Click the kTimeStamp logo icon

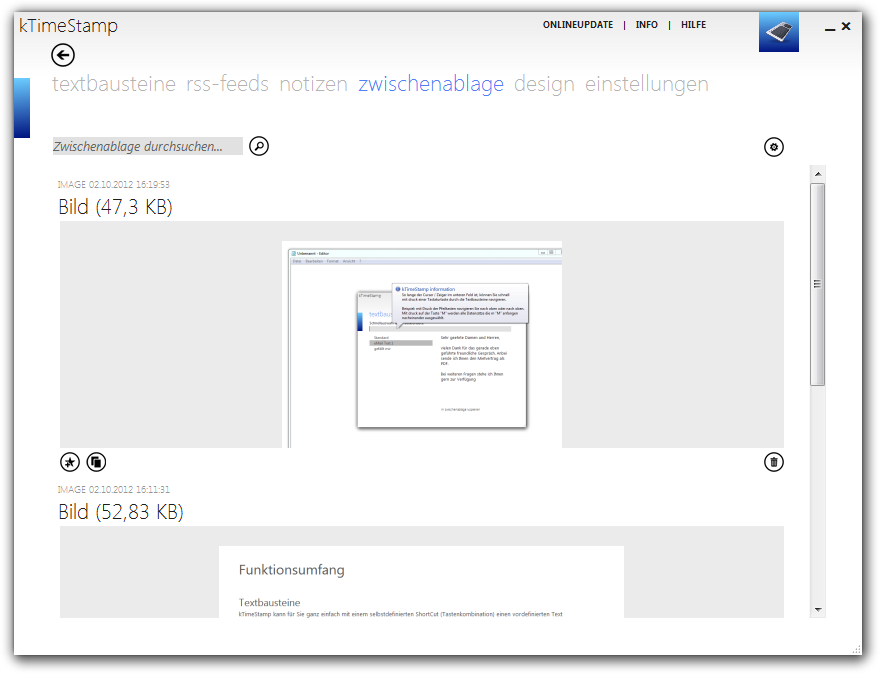click(779, 32)
